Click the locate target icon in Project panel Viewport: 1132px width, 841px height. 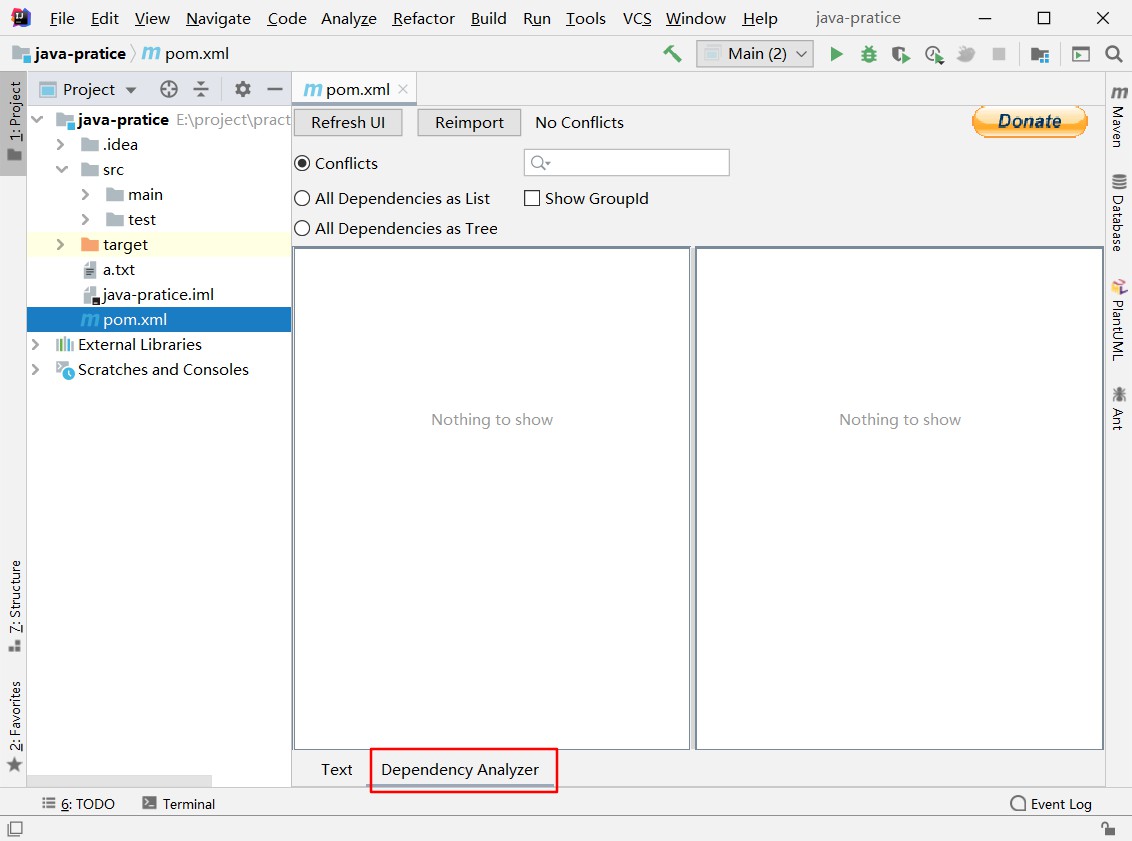point(169,89)
